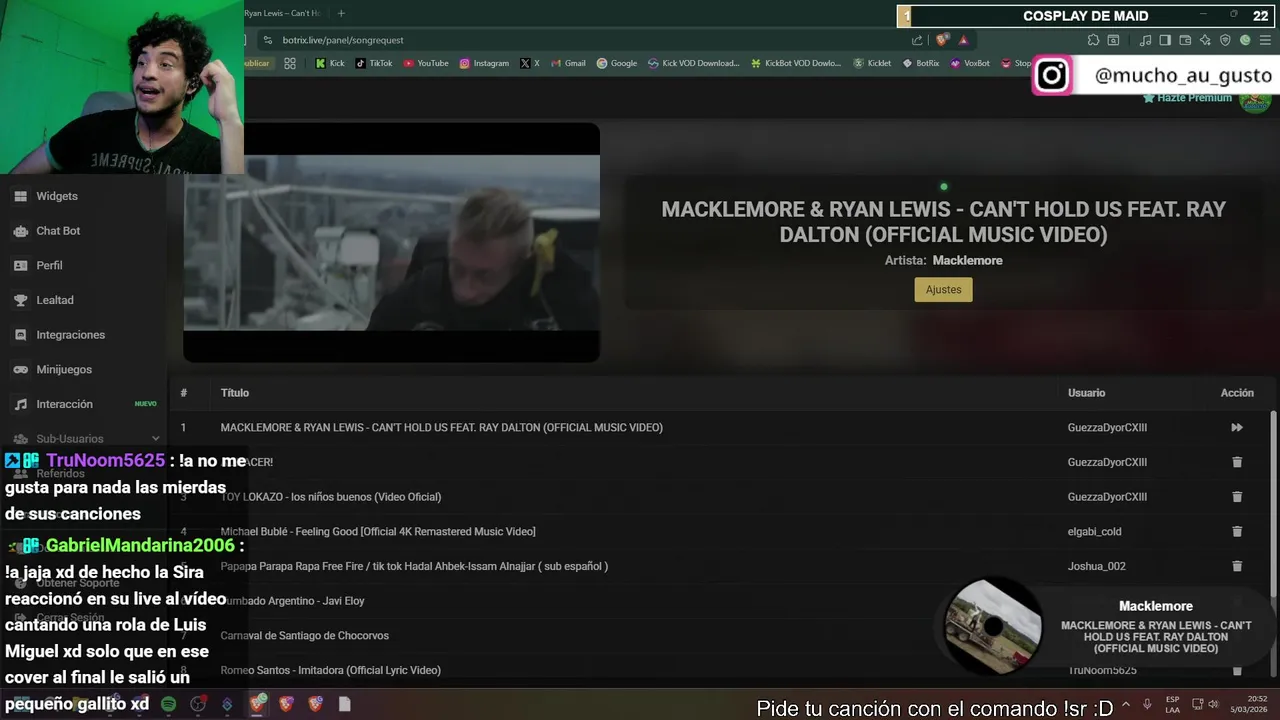Click the ESP LAA language indicator
Screen dimensions: 1280x720
[x=1172, y=704]
